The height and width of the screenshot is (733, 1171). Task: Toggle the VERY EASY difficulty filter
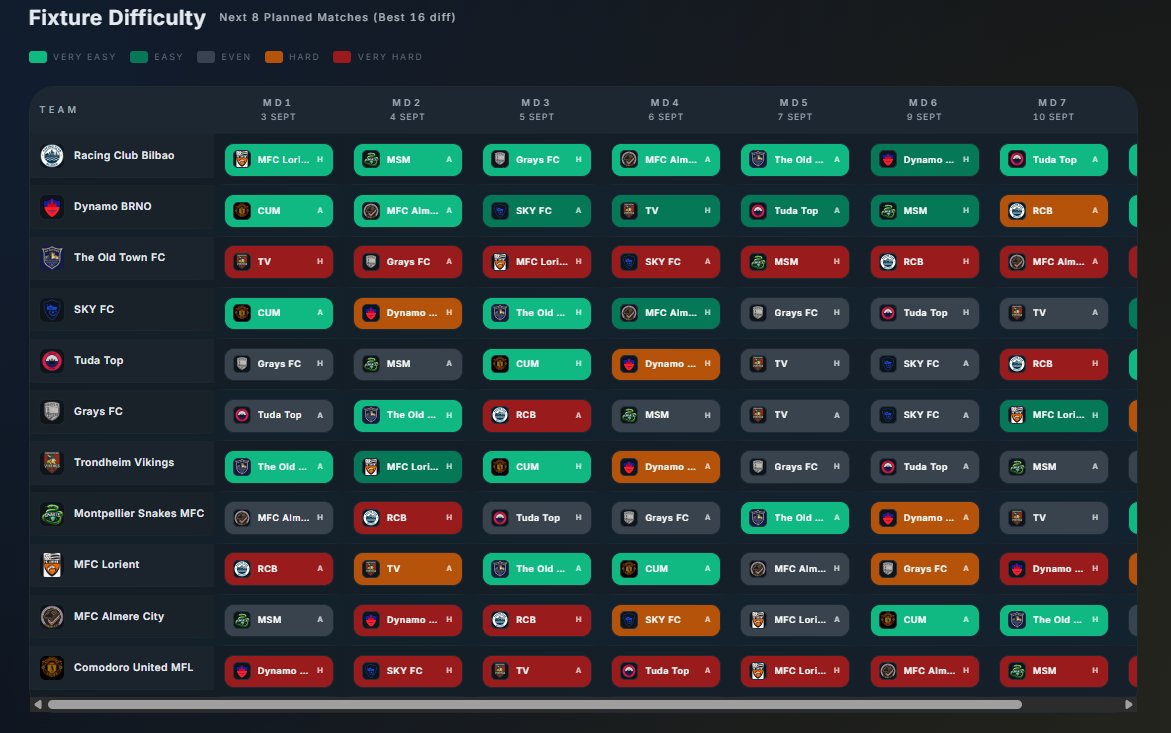39,57
